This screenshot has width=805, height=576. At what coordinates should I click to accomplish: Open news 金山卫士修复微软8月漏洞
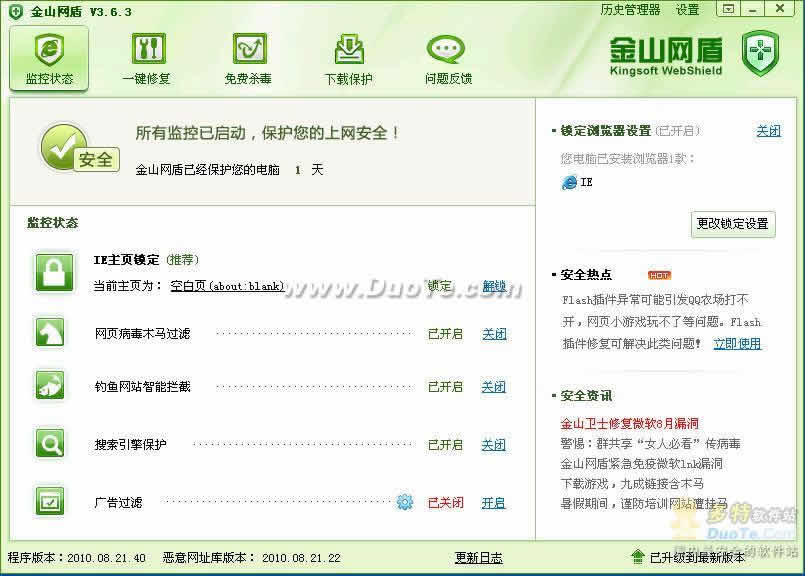coord(629,424)
